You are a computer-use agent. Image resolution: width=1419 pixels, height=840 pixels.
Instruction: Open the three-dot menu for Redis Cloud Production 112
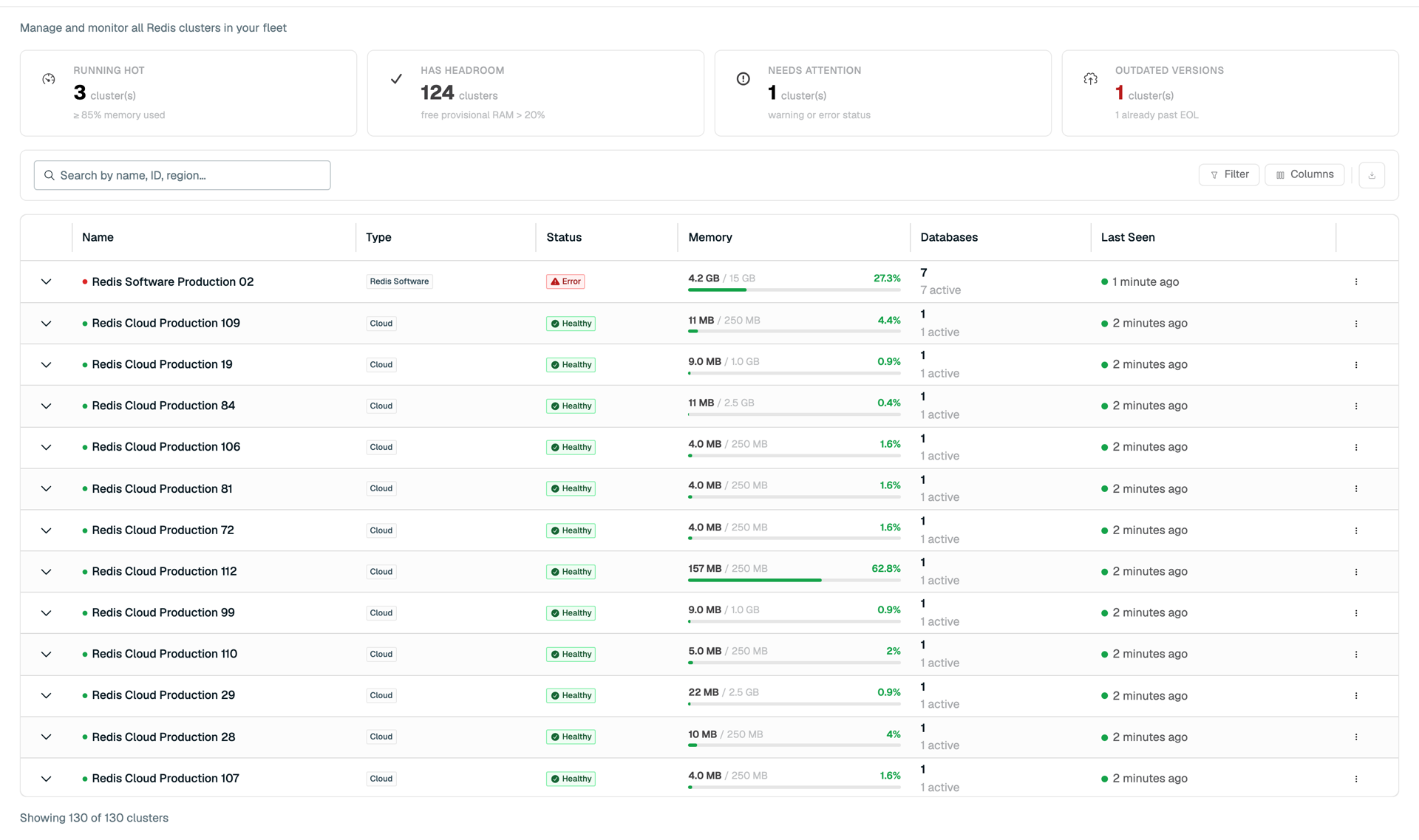point(1356,572)
